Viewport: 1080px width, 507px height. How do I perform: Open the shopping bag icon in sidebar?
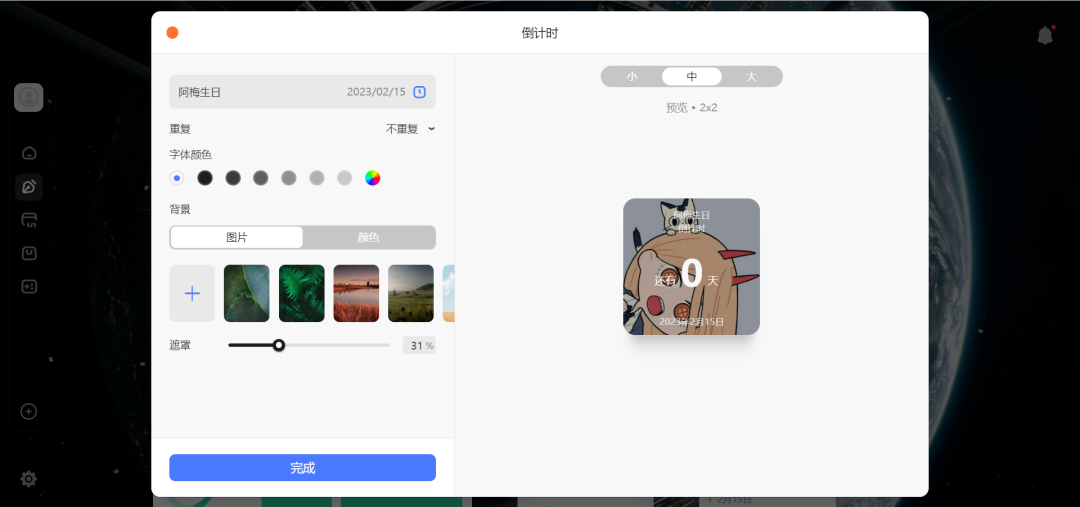29,254
